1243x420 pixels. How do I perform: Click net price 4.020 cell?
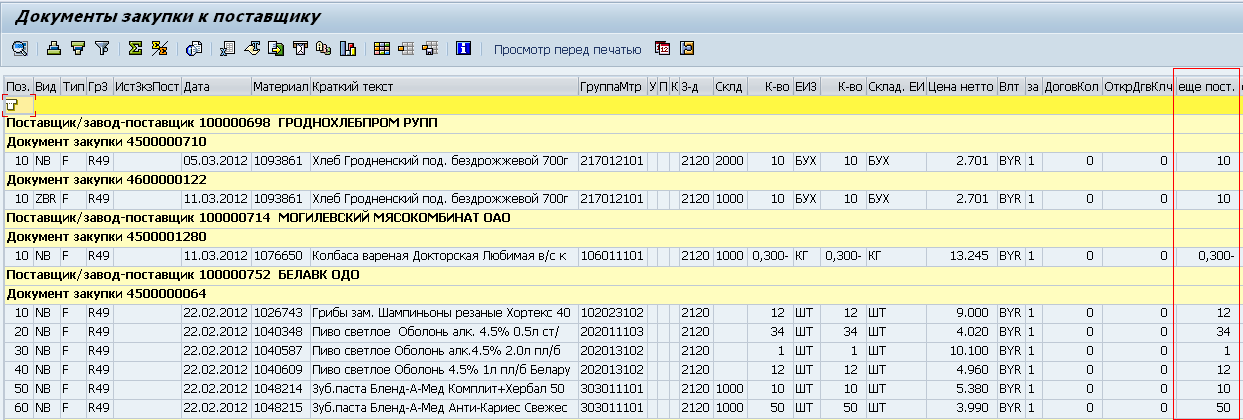click(x=960, y=332)
